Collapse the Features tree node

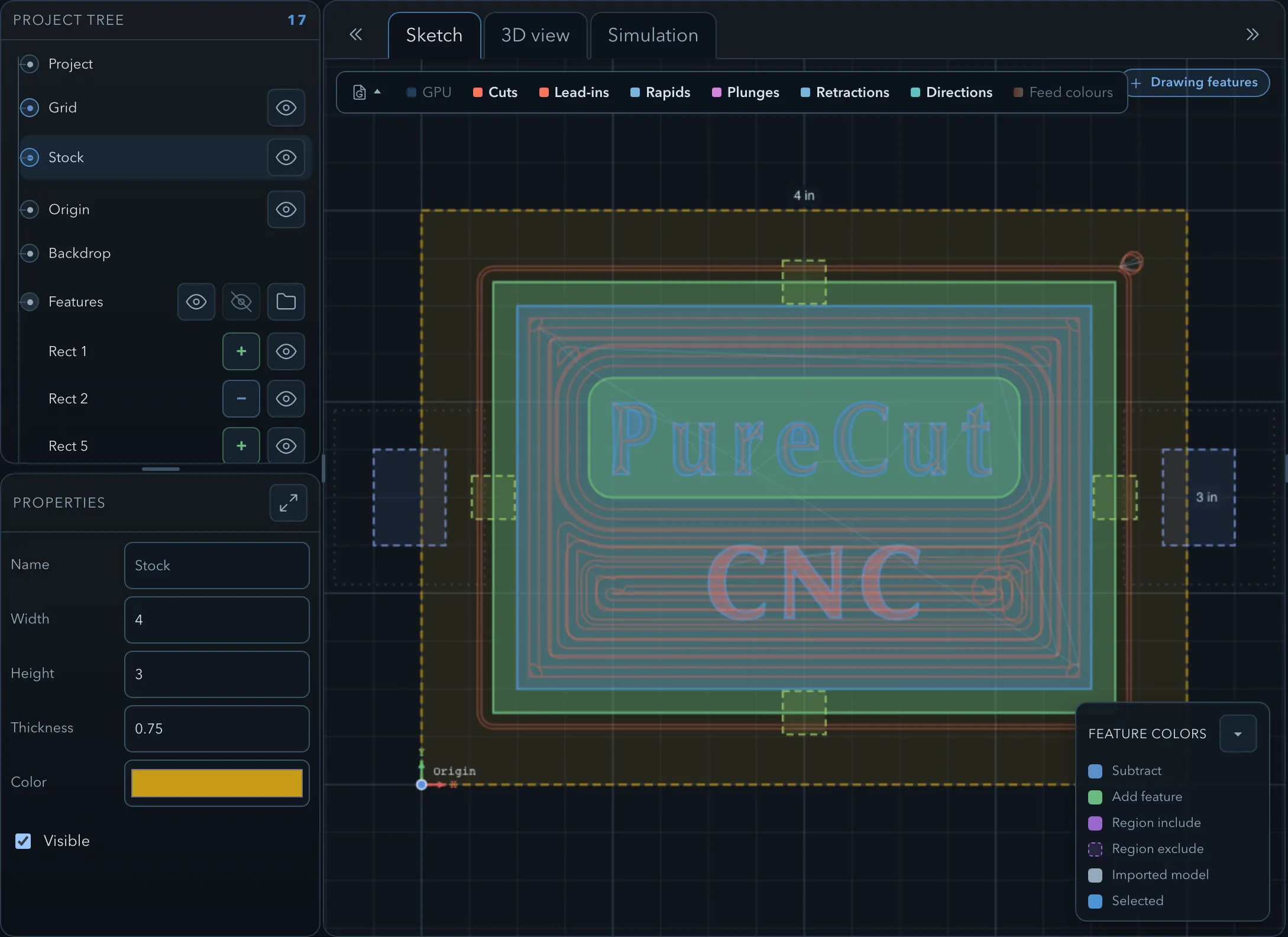29,302
